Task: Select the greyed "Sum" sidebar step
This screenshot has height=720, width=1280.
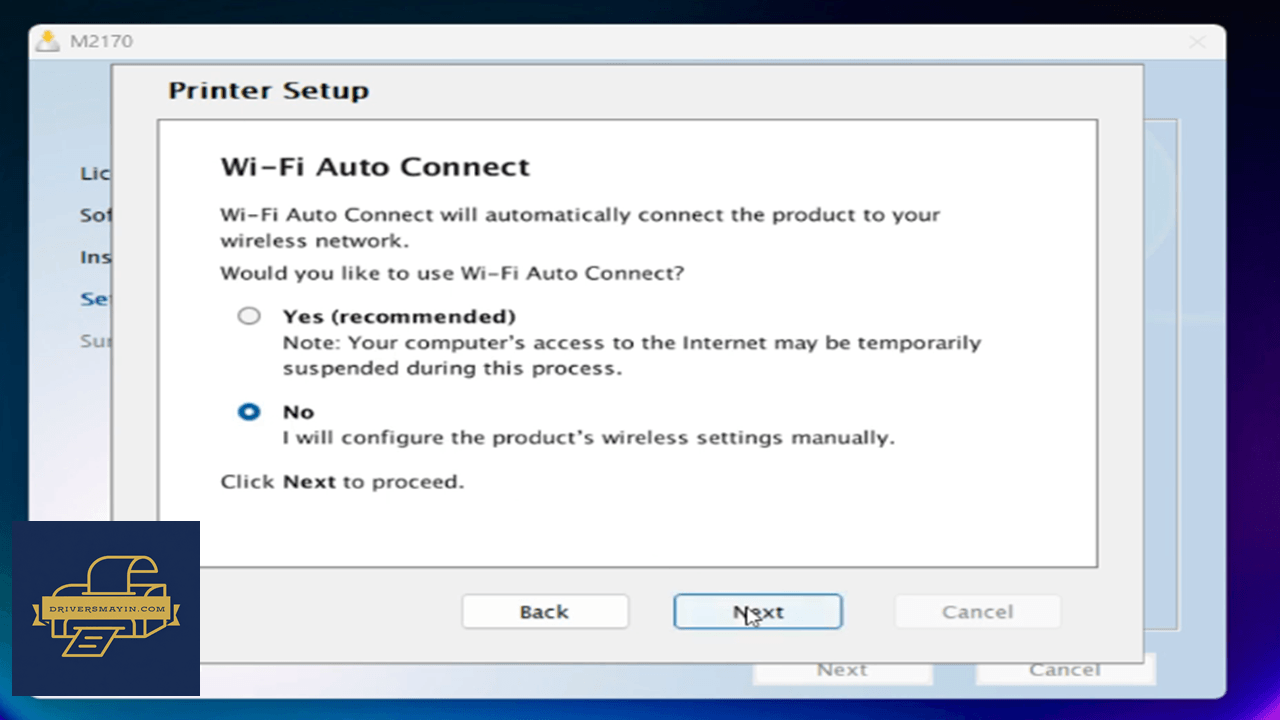Action: pyautogui.click(x=95, y=341)
